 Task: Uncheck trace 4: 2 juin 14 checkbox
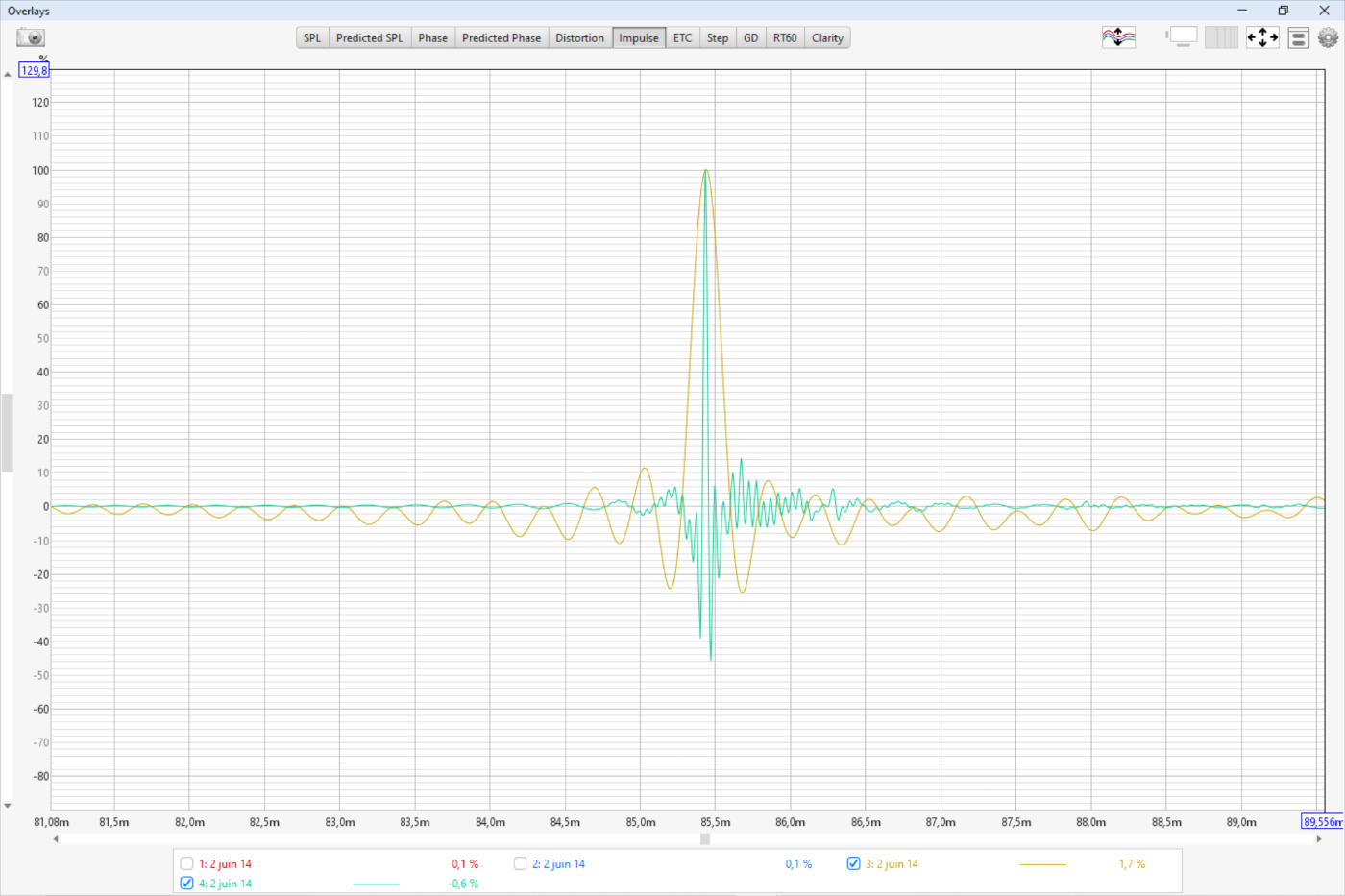pos(187,884)
